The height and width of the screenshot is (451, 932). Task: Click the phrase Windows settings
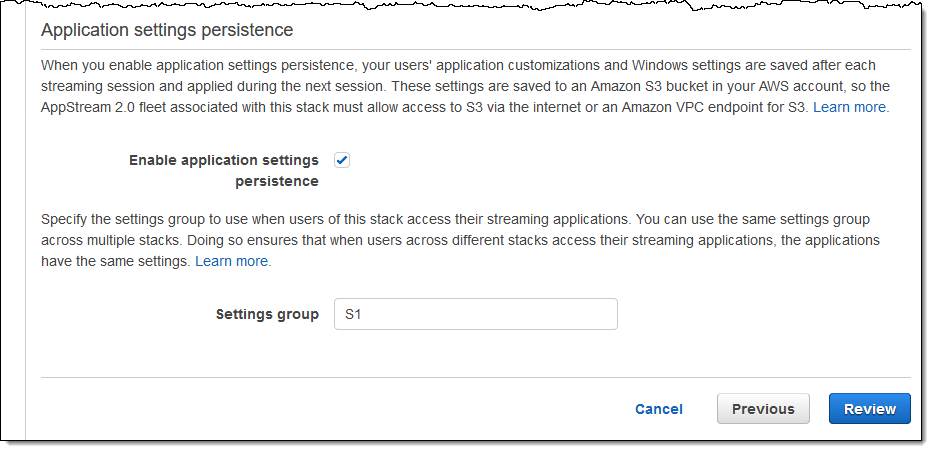[x=658, y=66]
